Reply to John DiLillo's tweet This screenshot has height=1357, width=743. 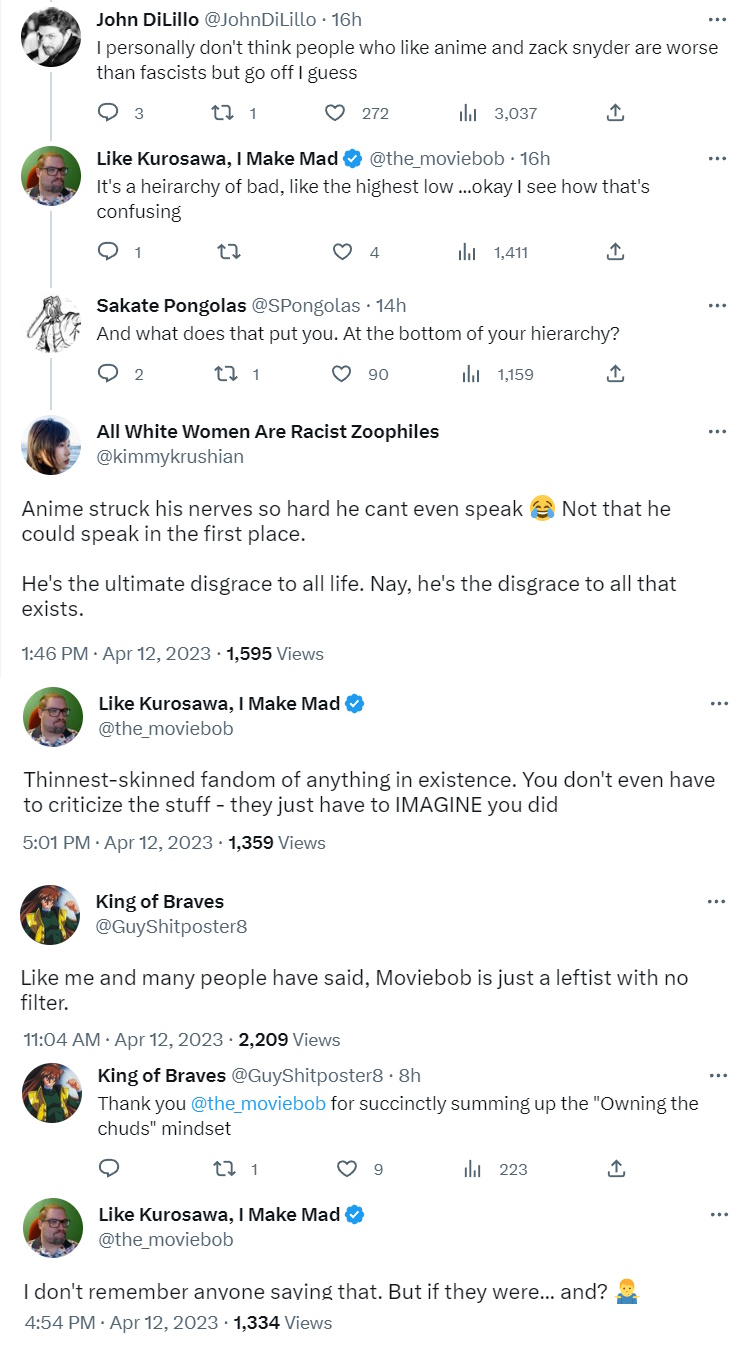click(108, 113)
